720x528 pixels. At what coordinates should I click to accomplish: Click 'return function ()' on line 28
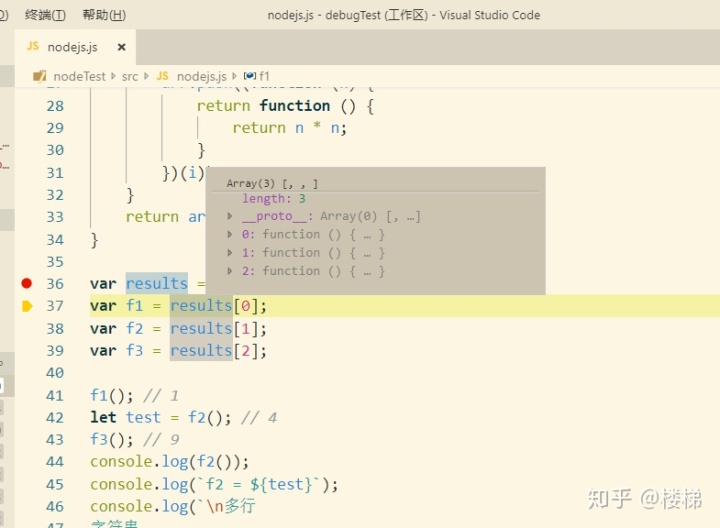(276, 106)
